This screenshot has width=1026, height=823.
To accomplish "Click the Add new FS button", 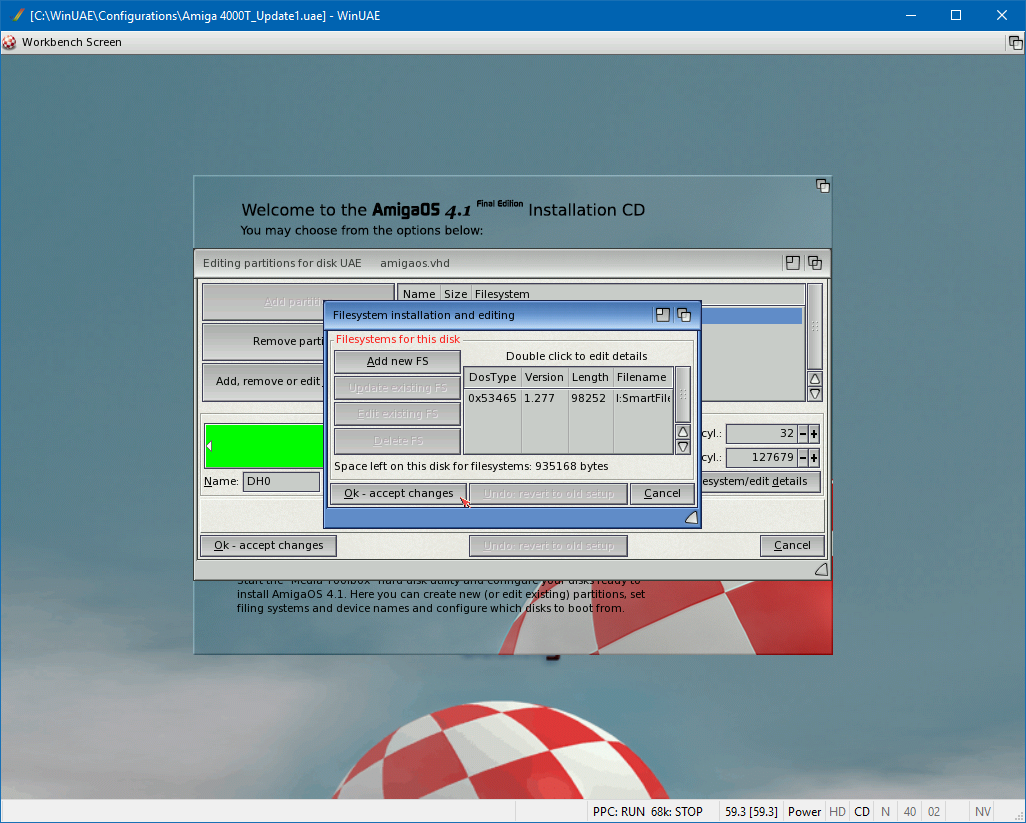I will [x=397, y=362].
